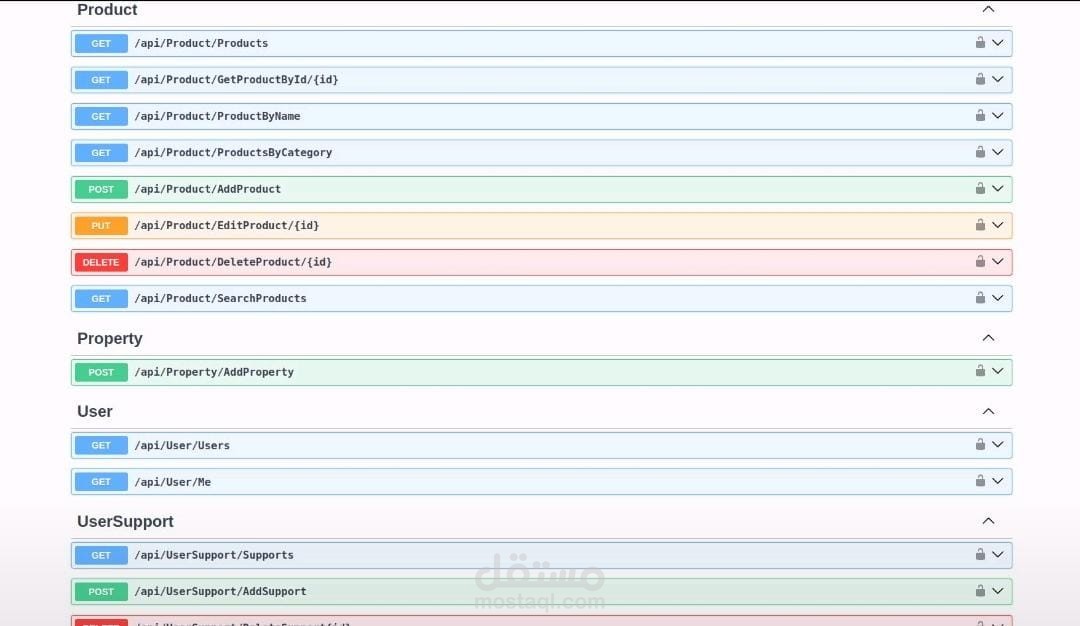Collapse the User section with its arrow
The image size is (1080, 626).
click(988, 411)
